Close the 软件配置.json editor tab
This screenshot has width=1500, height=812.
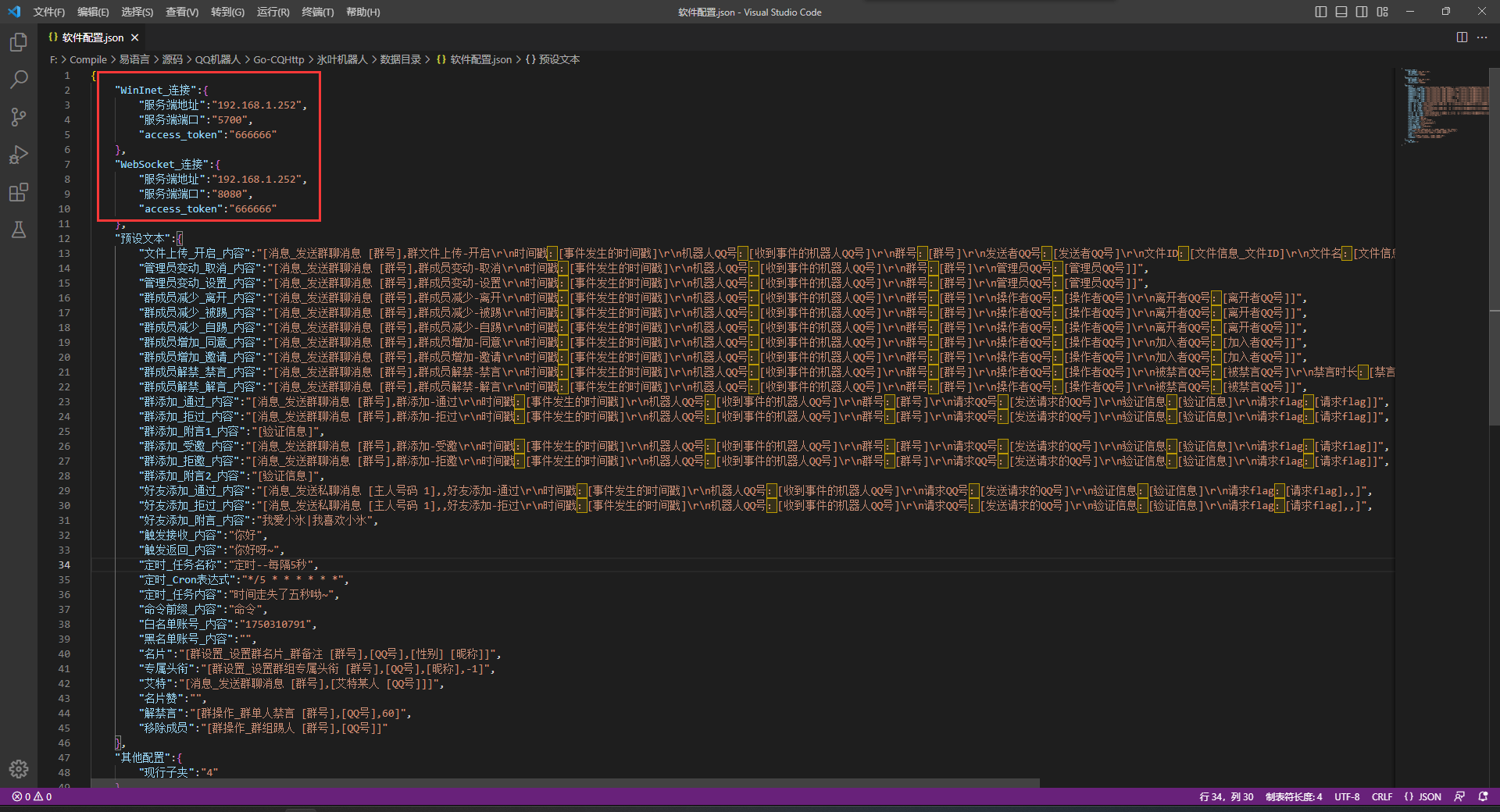coord(135,37)
